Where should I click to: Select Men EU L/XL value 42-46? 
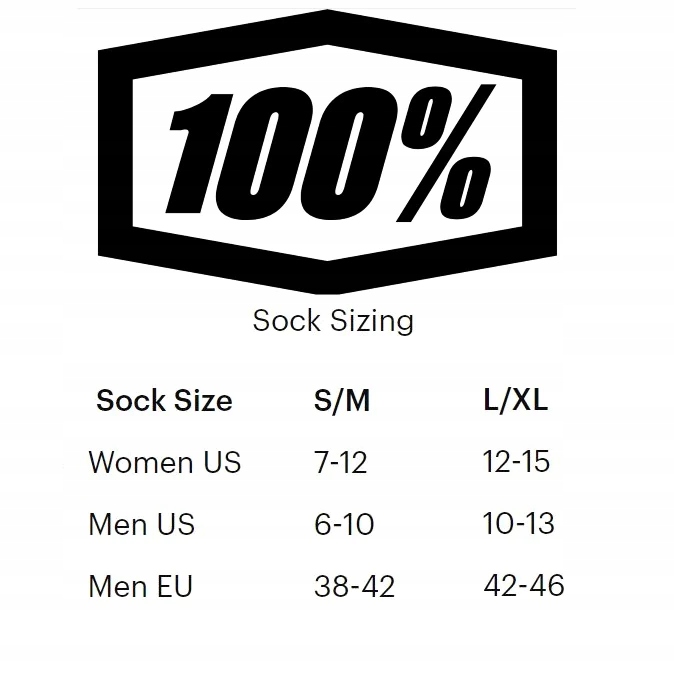524,585
